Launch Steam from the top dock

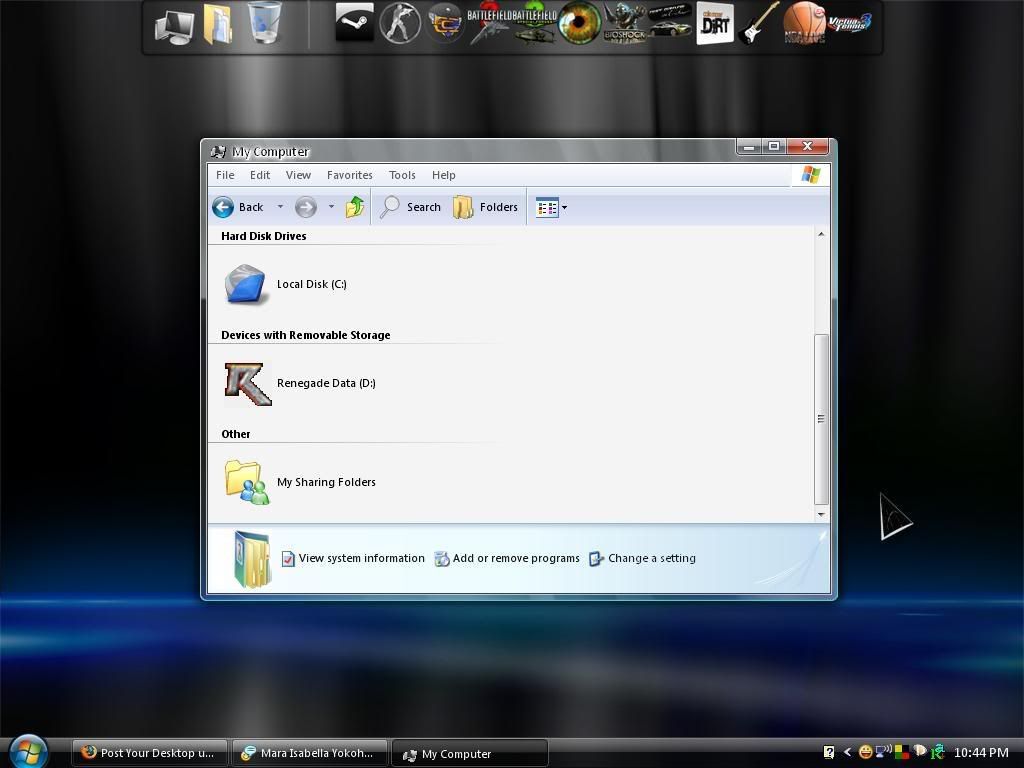click(x=354, y=24)
